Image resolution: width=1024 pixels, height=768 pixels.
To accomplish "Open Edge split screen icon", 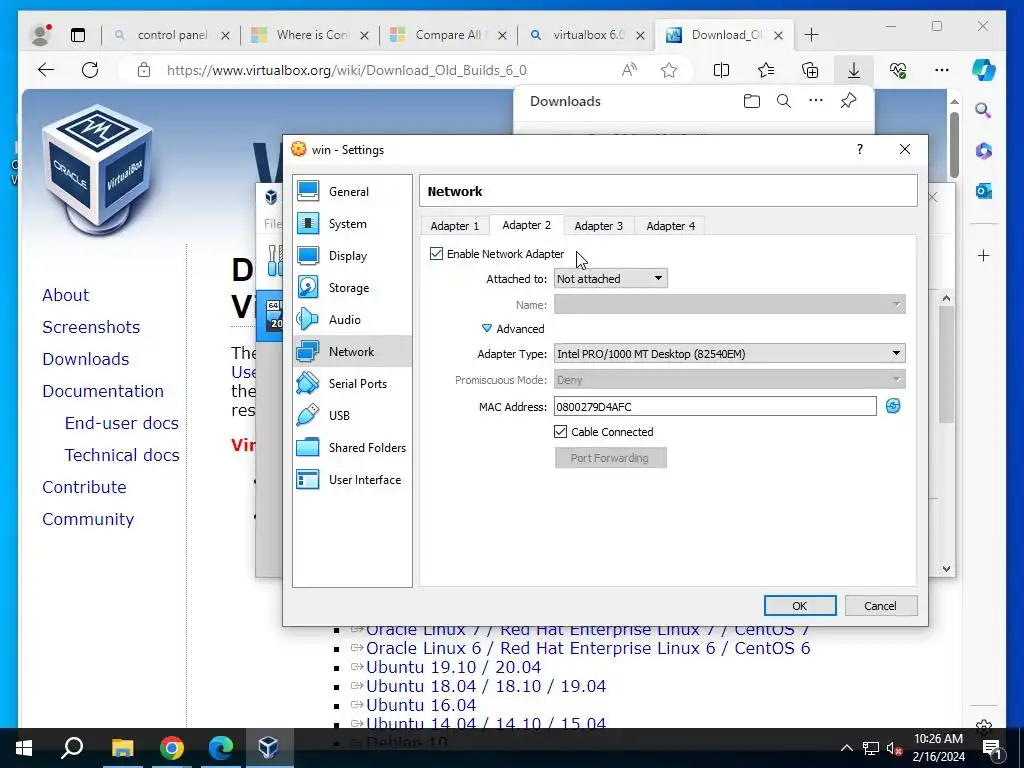I will point(721,70).
